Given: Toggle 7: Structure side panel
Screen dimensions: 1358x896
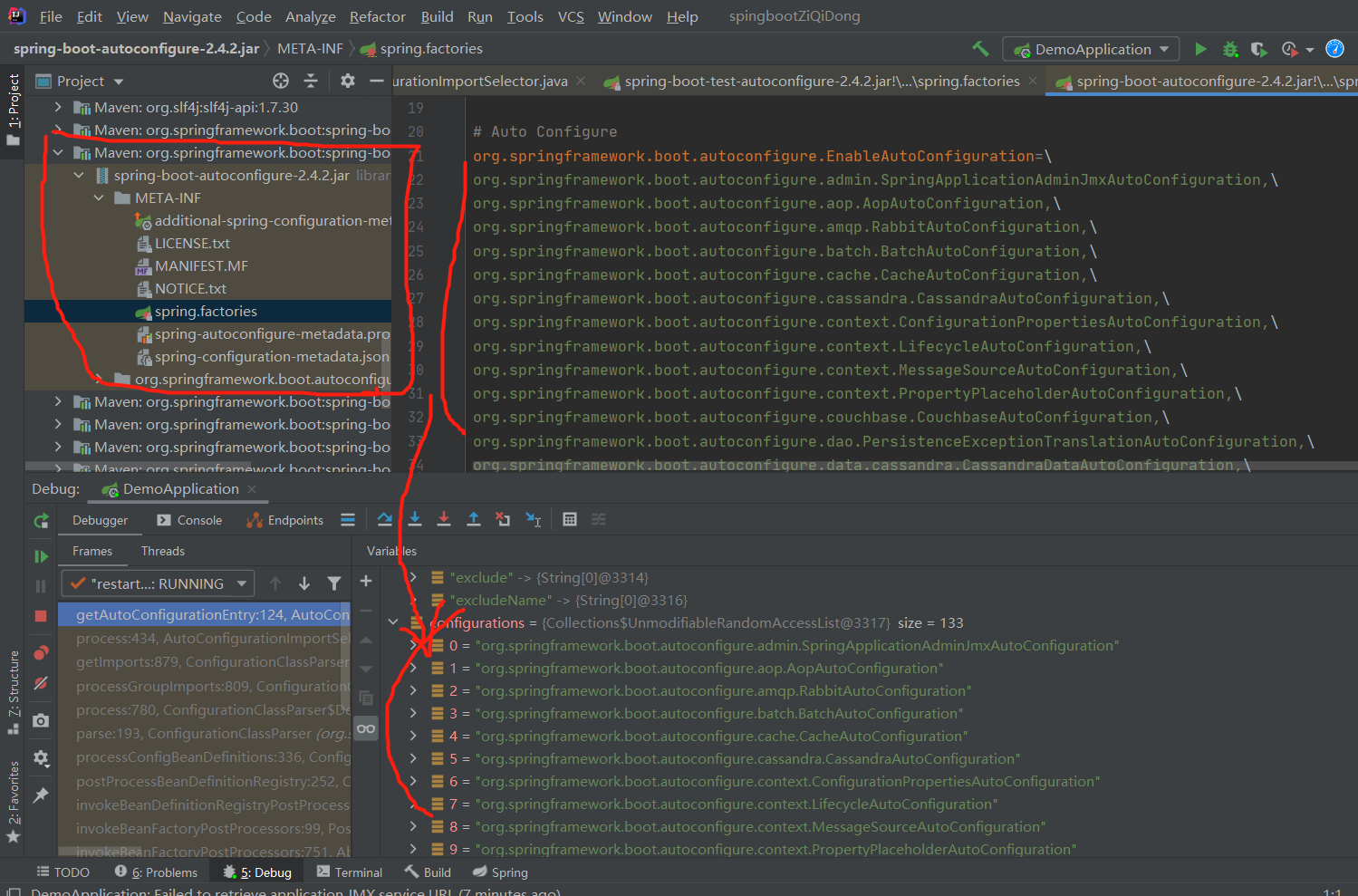Looking at the screenshot, I should click(x=14, y=692).
